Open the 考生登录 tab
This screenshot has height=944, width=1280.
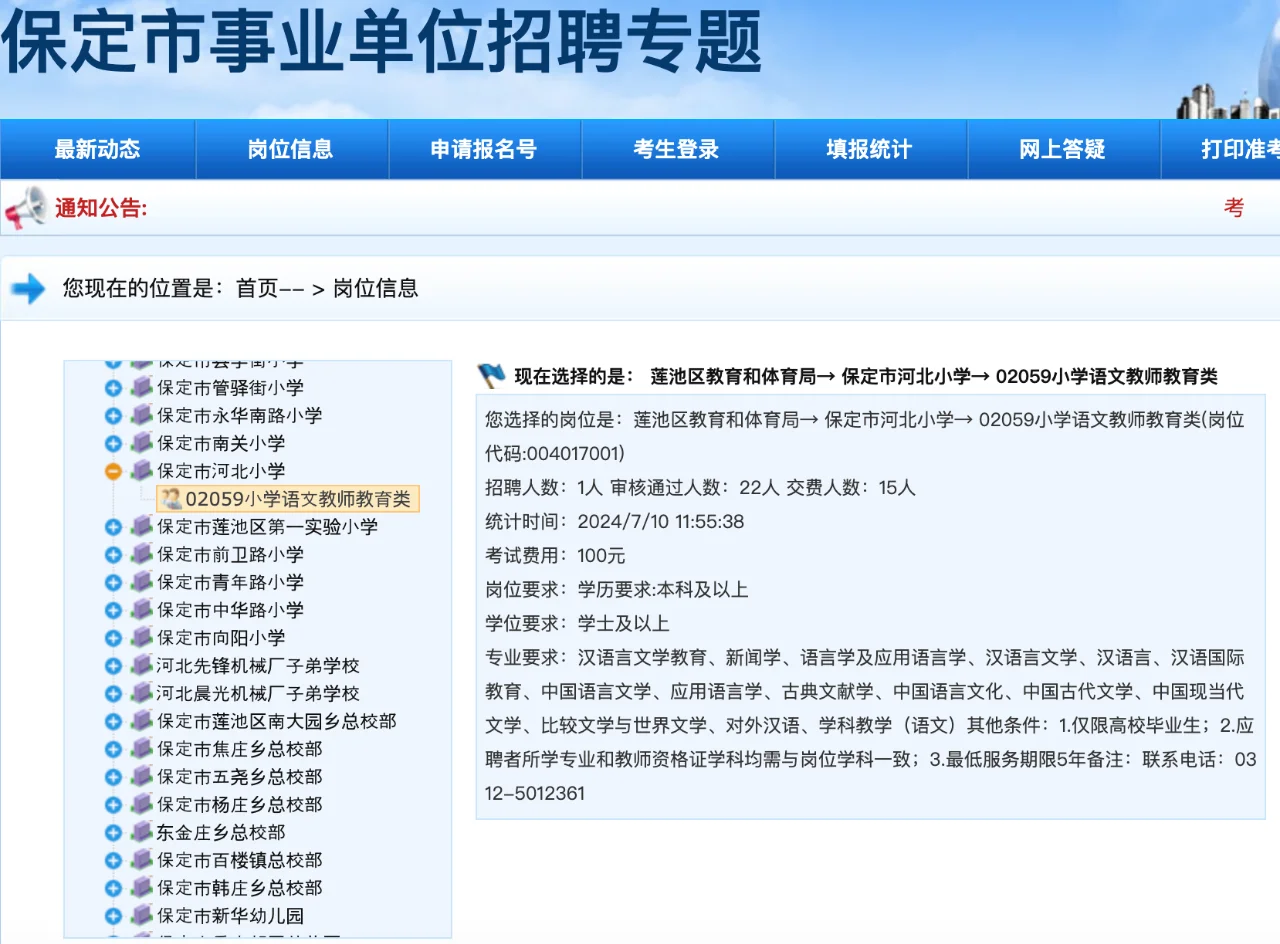pos(678,148)
